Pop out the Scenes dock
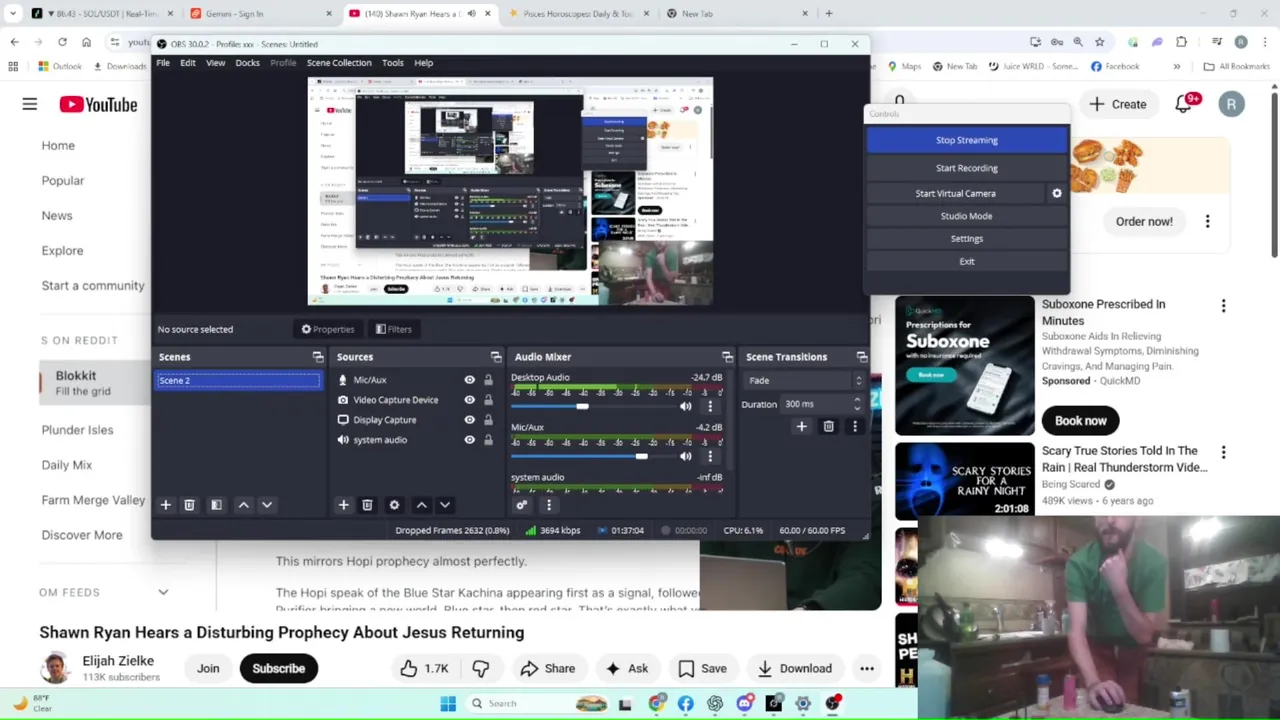The height and width of the screenshot is (720, 1280). (x=318, y=357)
